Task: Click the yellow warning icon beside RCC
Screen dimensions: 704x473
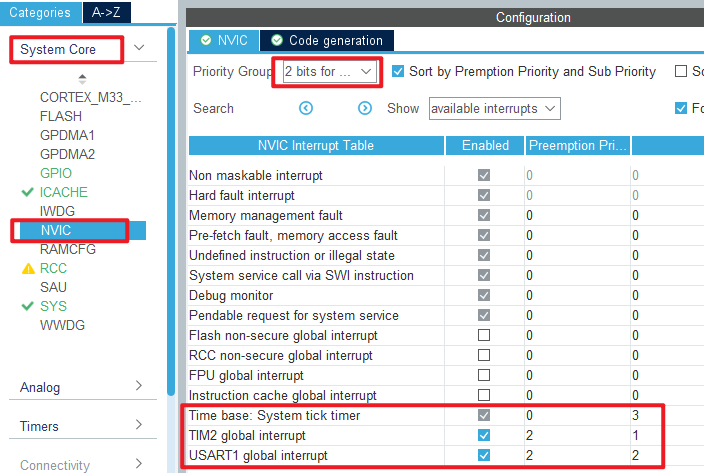Action: click(28, 268)
